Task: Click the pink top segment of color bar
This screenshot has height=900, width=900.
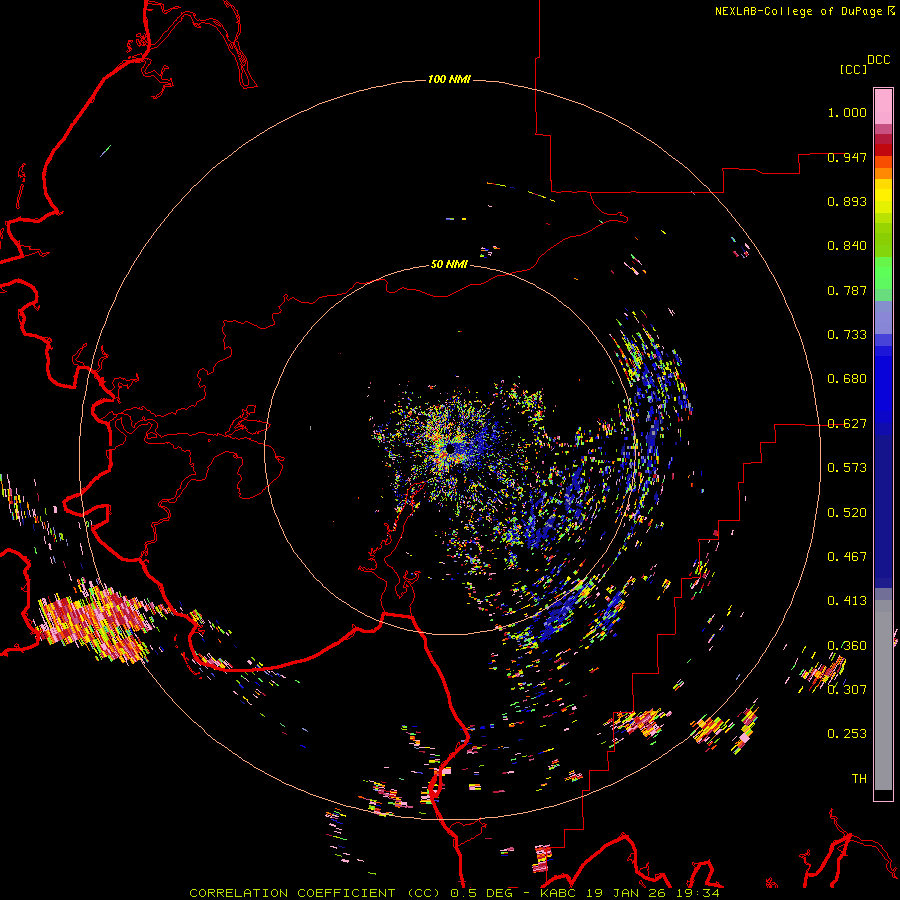Action: [883, 106]
